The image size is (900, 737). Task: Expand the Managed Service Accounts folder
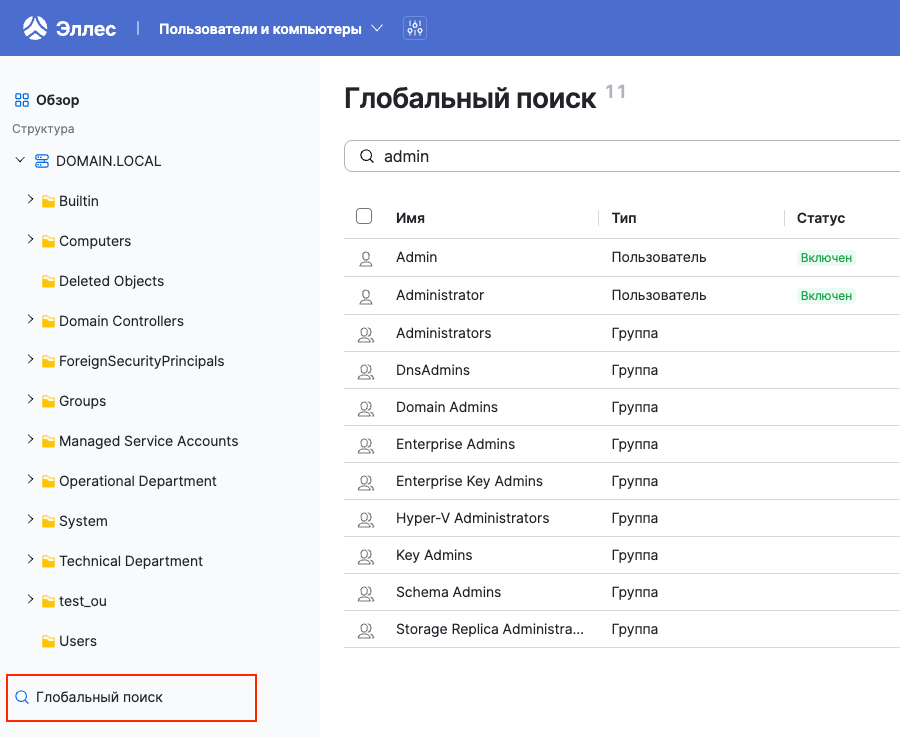click(x=30, y=439)
